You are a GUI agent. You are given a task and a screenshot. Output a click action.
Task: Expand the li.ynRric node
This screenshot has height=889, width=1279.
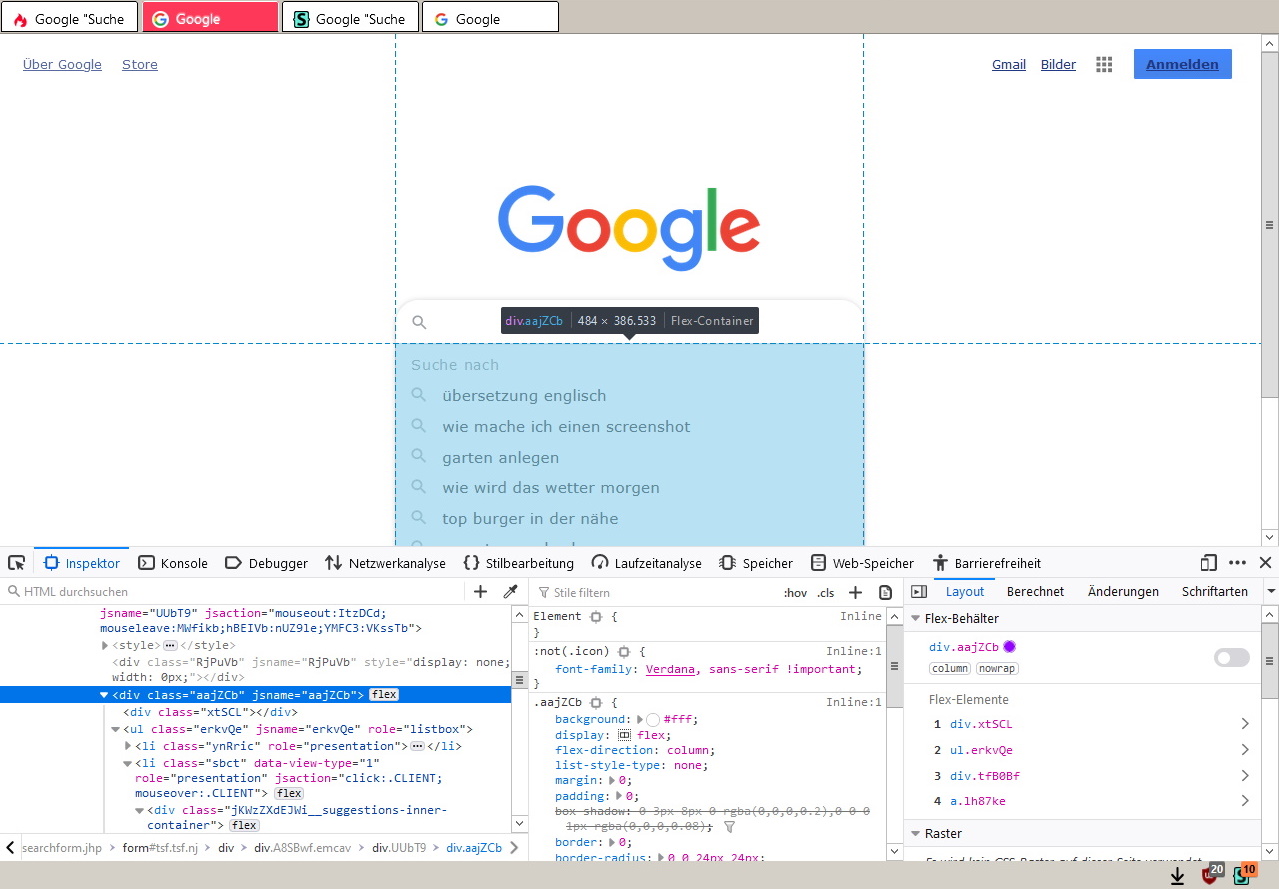pyautogui.click(x=128, y=746)
